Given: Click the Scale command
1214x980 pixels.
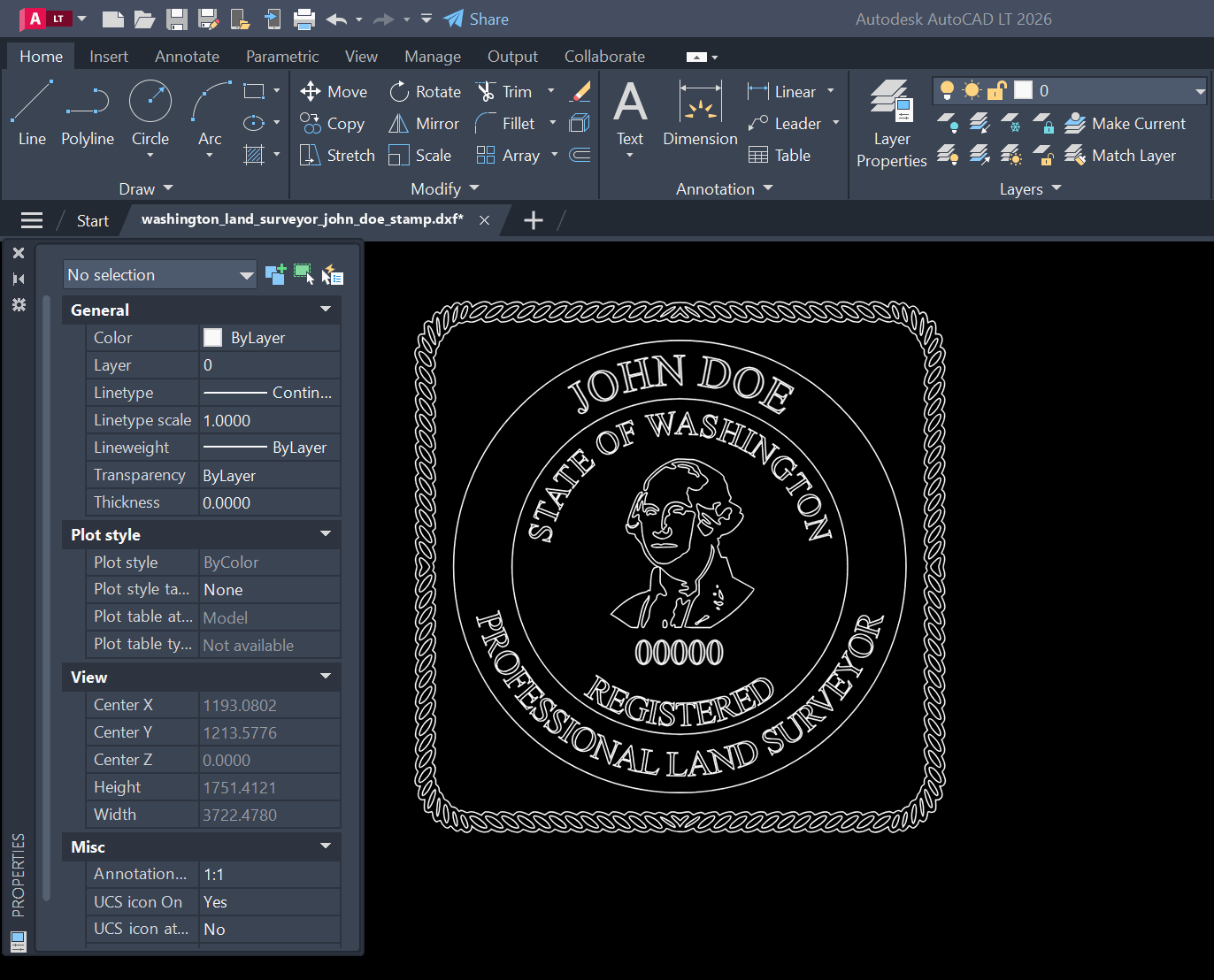Looking at the screenshot, I should pyautogui.click(x=420, y=155).
